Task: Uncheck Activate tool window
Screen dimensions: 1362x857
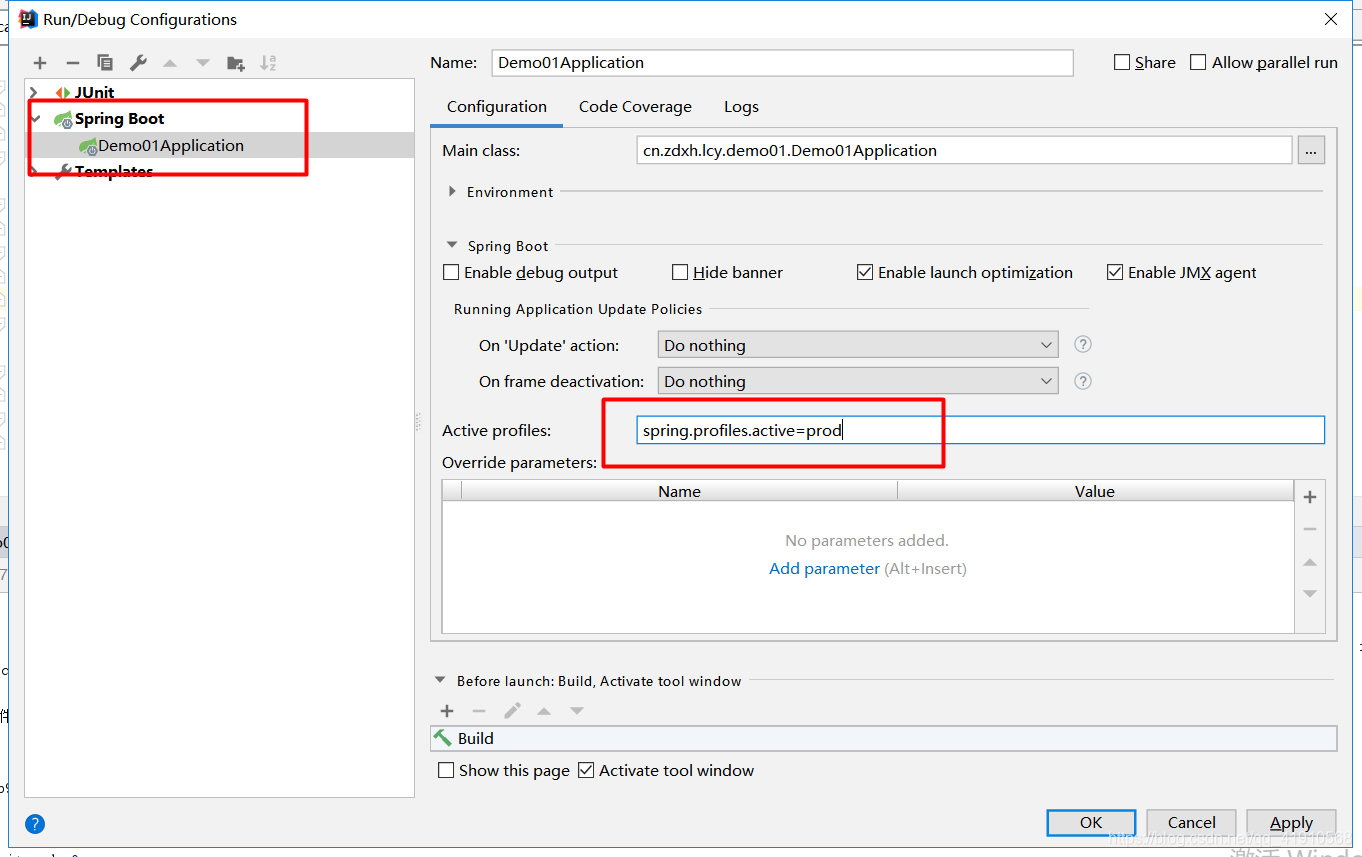Action: [x=586, y=770]
